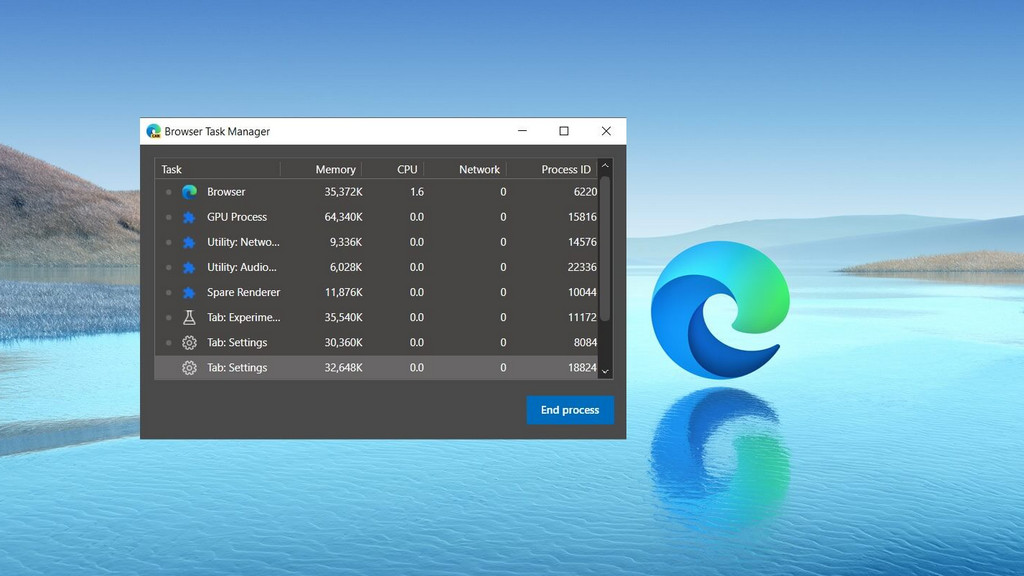Viewport: 1024px width, 576px height.
Task: Click process ID 10044
Action: [583, 293]
